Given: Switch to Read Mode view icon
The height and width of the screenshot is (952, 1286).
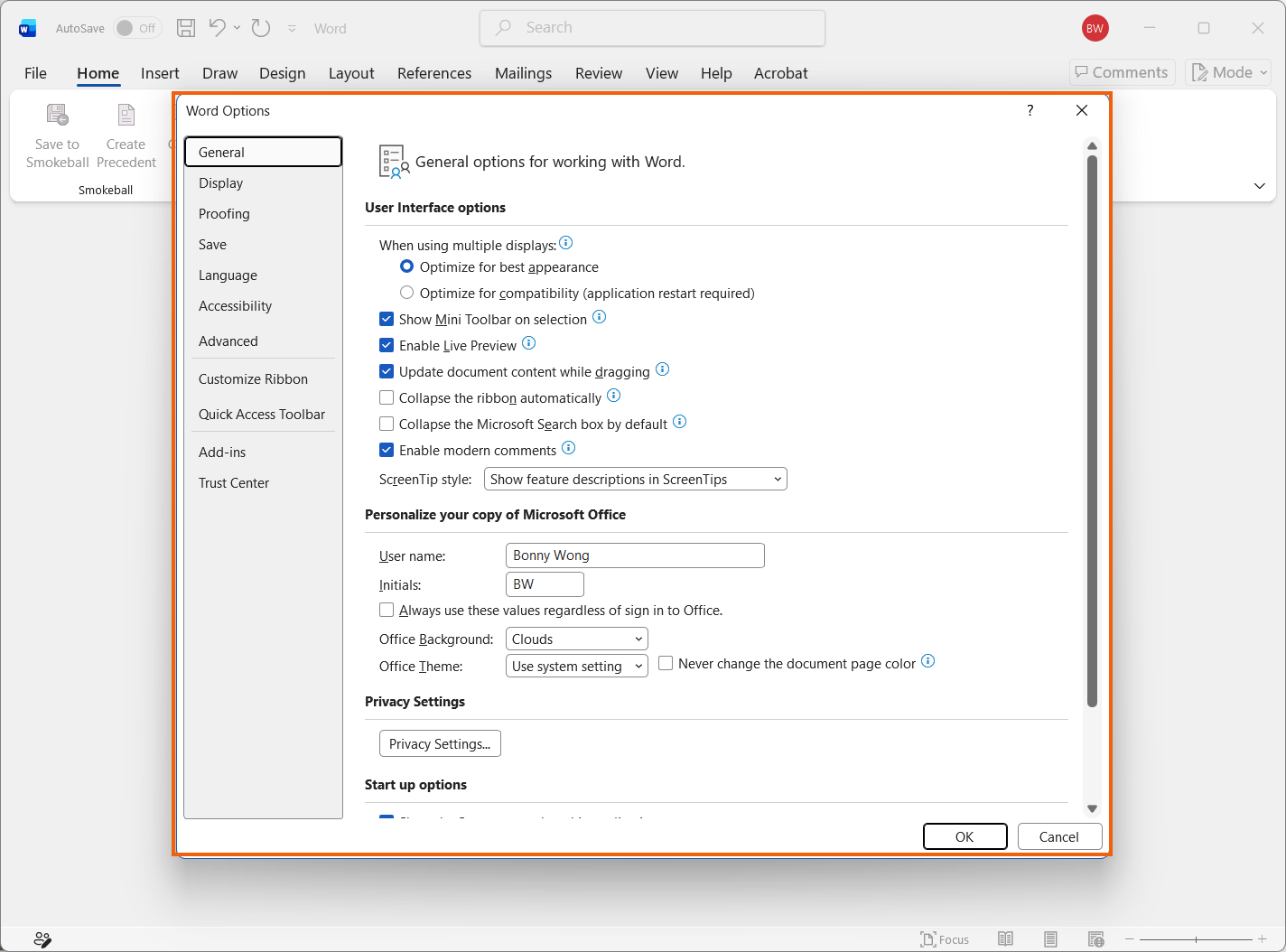Looking at the screenshot, I should (x=1005, y=939).
